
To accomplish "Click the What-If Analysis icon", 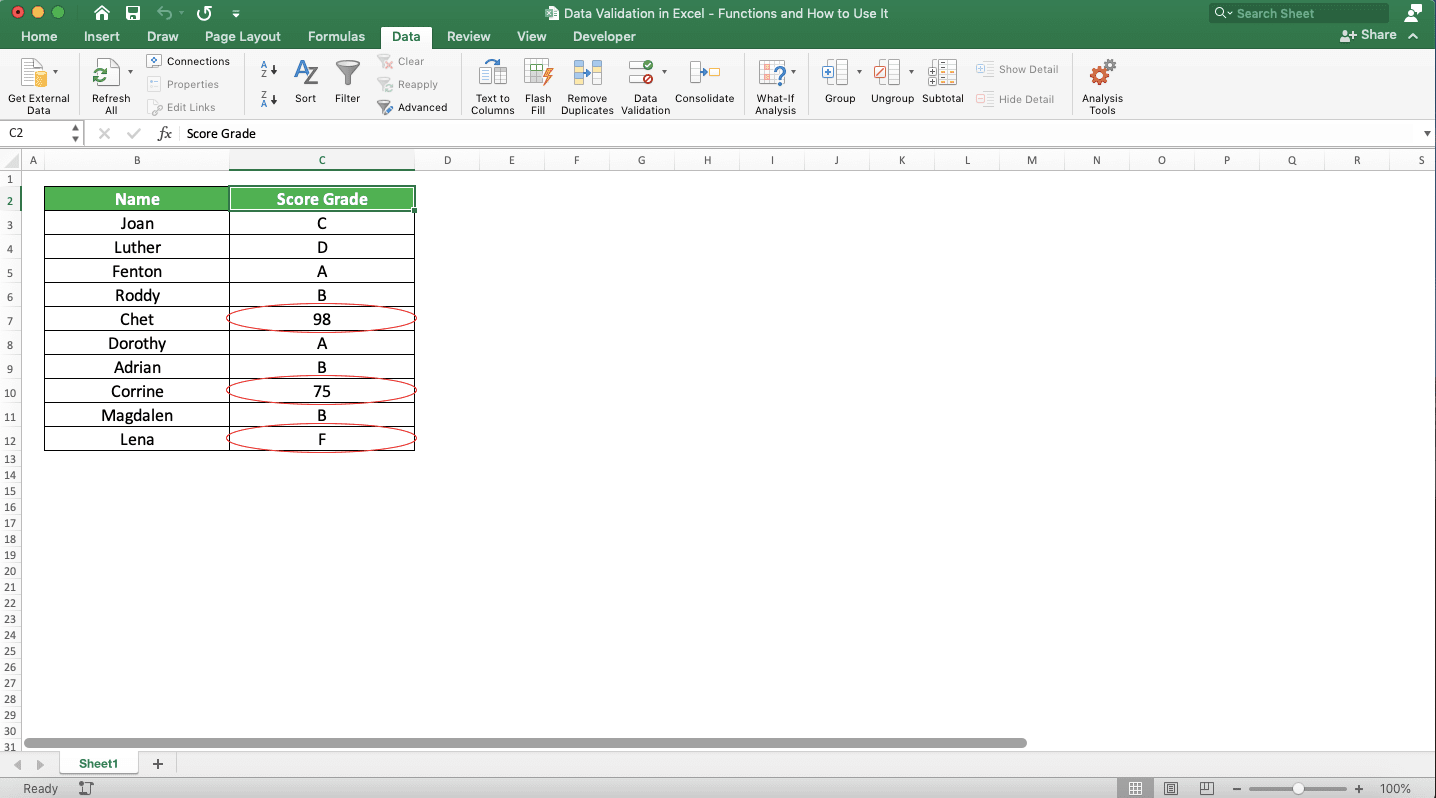I will coord(771,73).
